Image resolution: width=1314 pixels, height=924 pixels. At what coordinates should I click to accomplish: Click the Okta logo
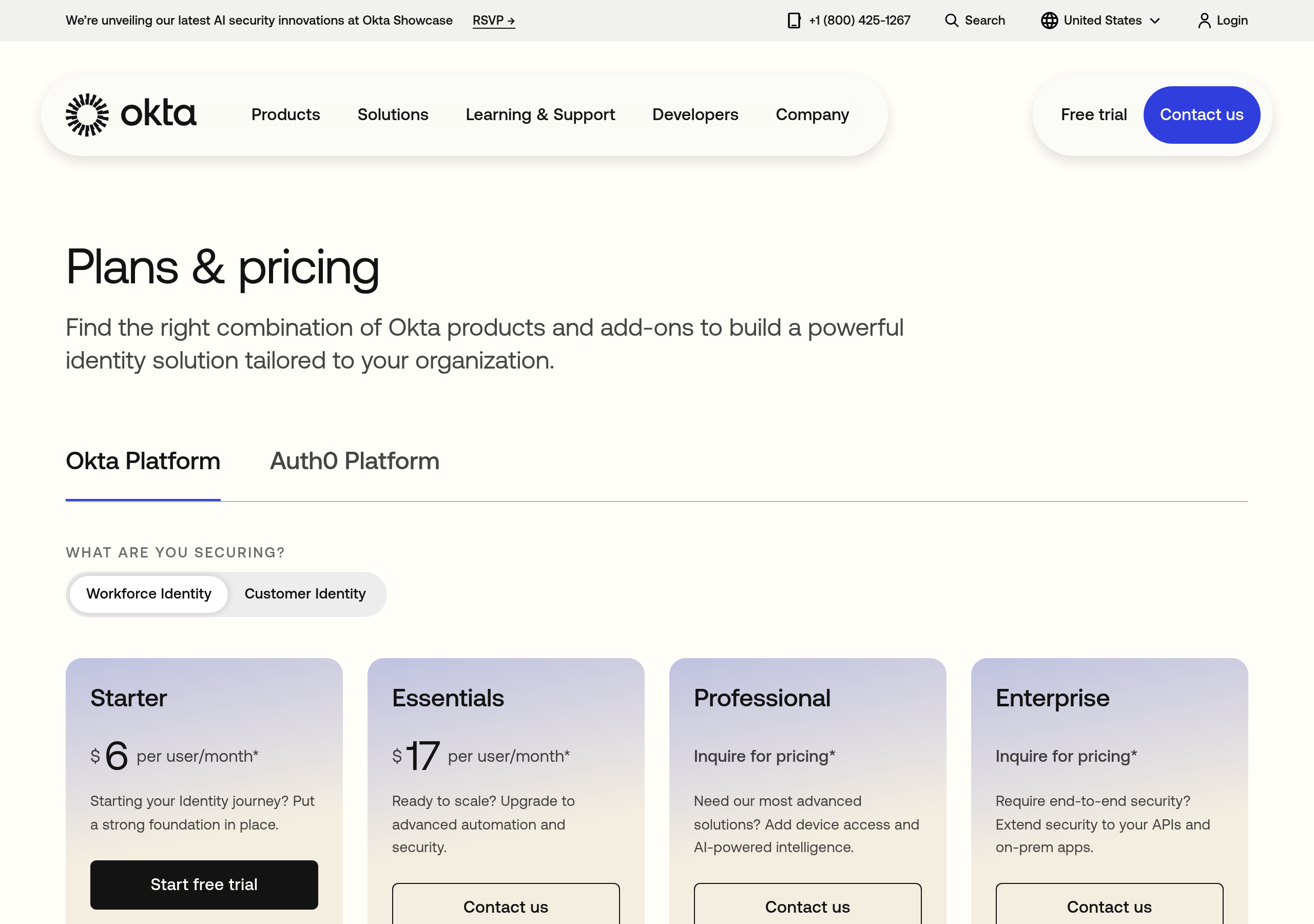pos(130,114)
